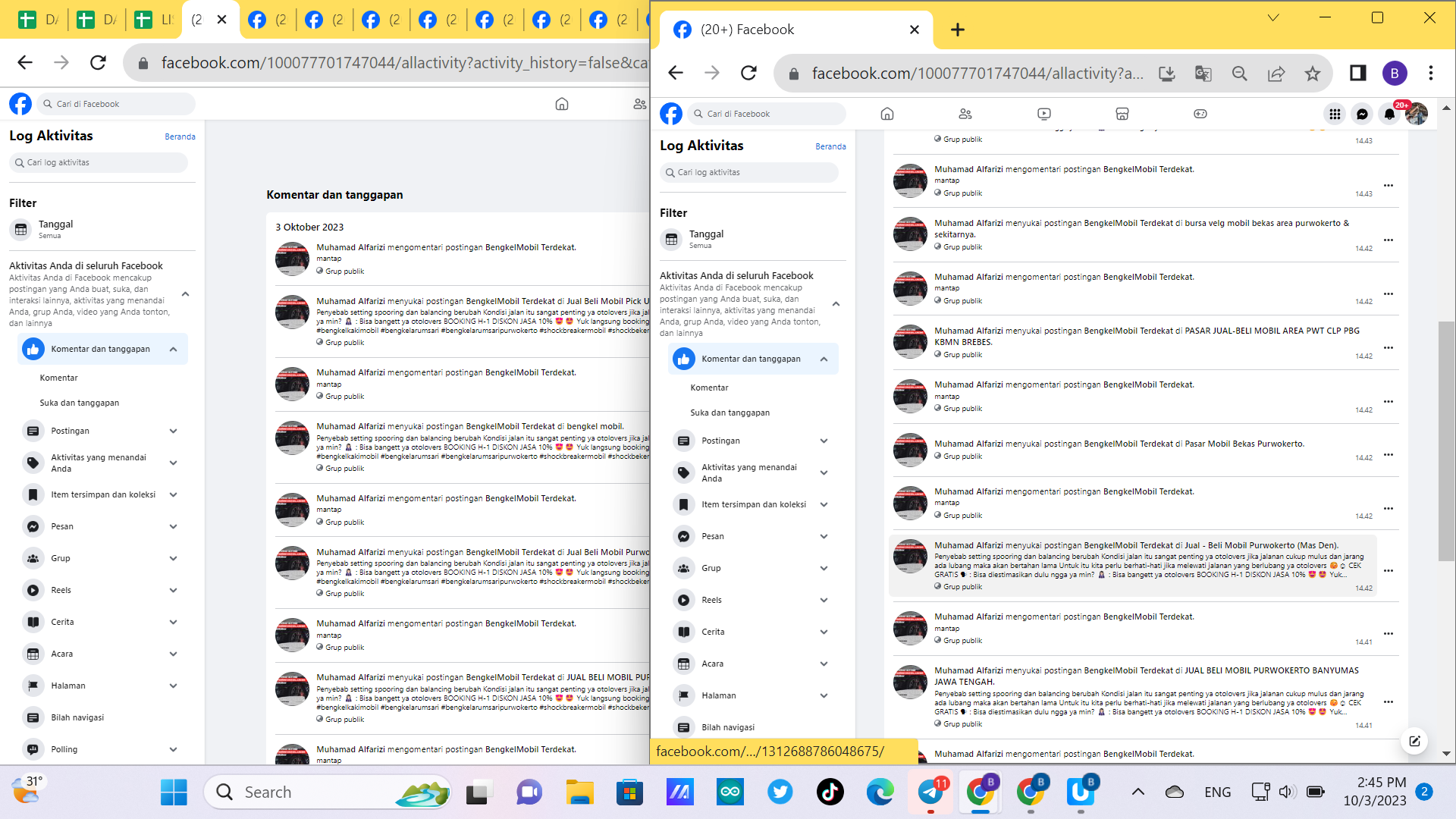Open the Friends icon in right window

(x=965, y=114)
